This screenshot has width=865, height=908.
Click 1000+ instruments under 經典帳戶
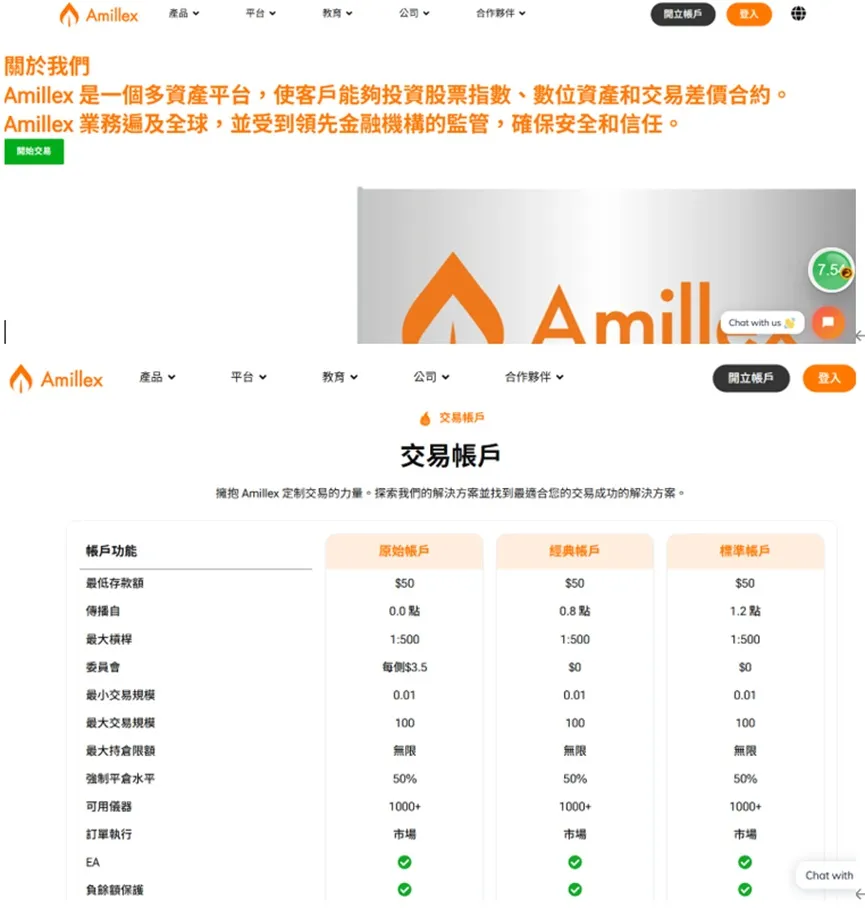pos(574,806)
